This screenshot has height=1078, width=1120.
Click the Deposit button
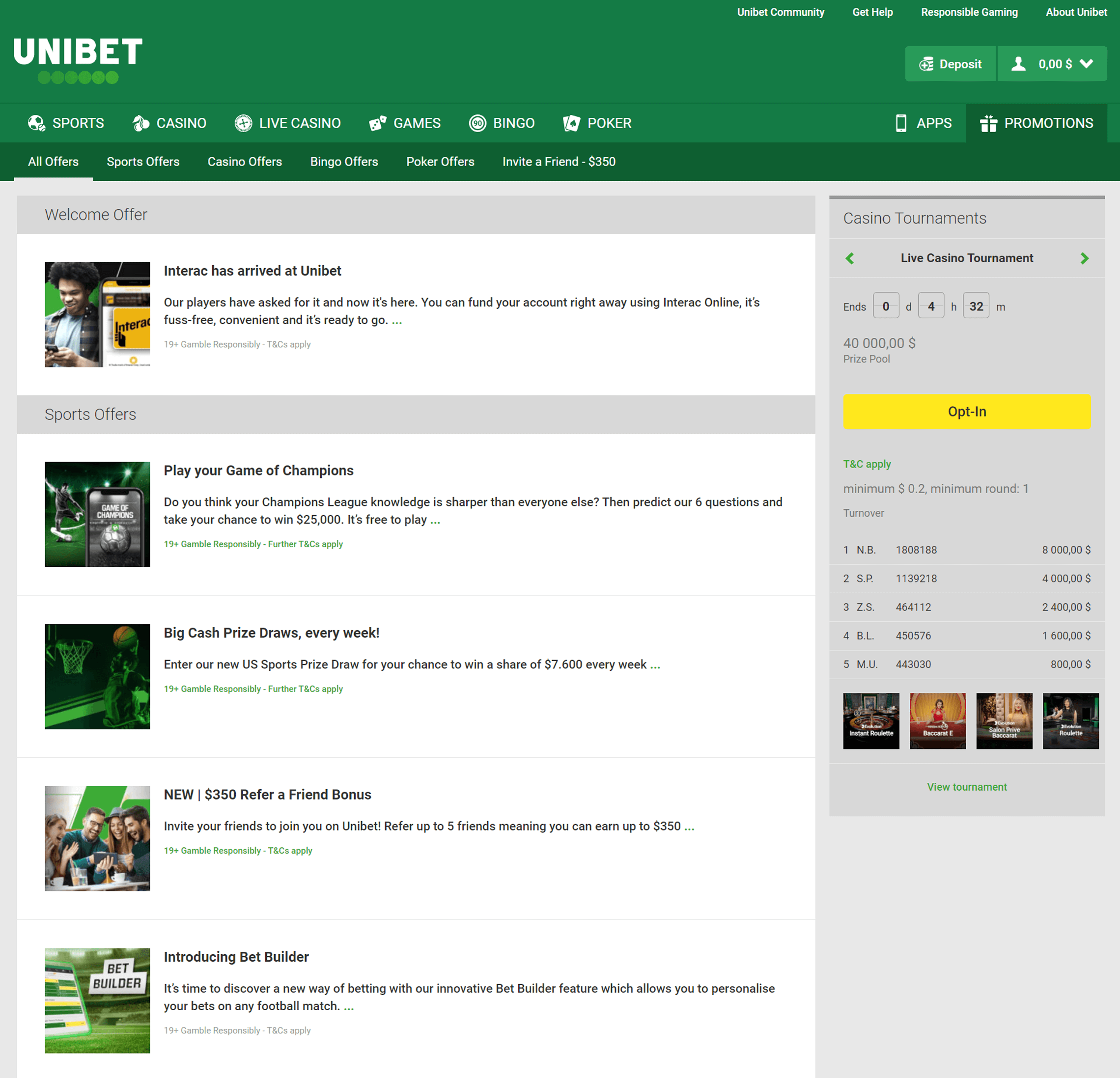pyautogui.click(x=950, y=63)
